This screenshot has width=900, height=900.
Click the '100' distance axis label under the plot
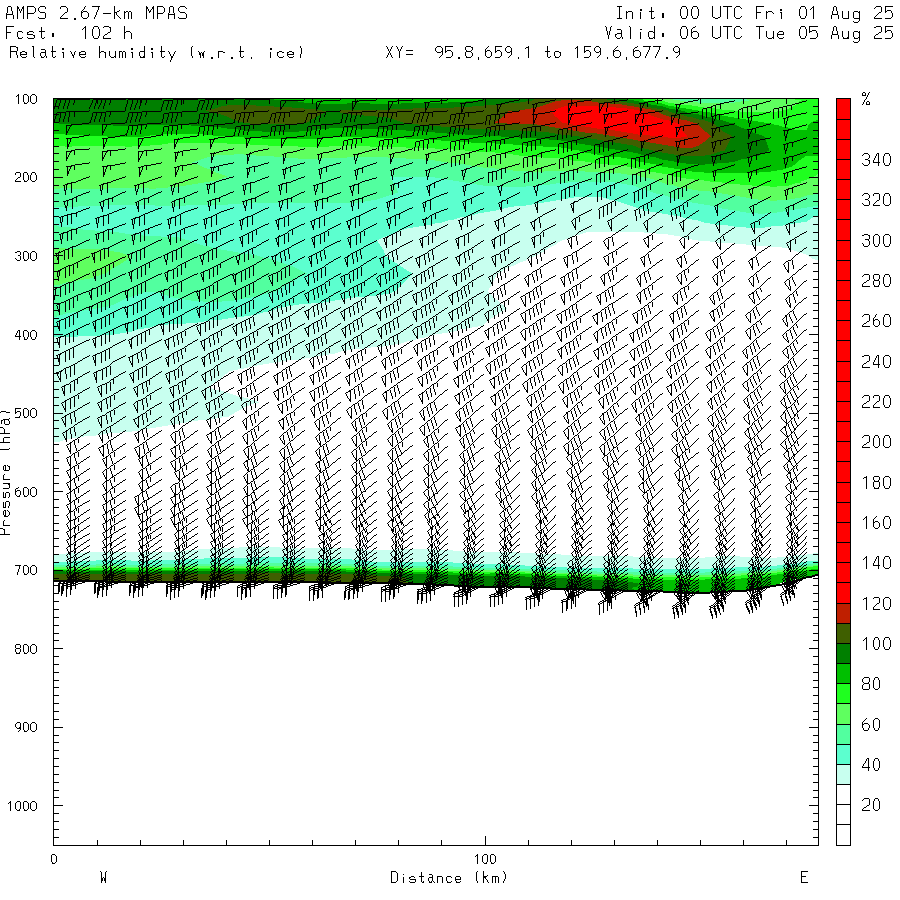click(x=485, y=859)
